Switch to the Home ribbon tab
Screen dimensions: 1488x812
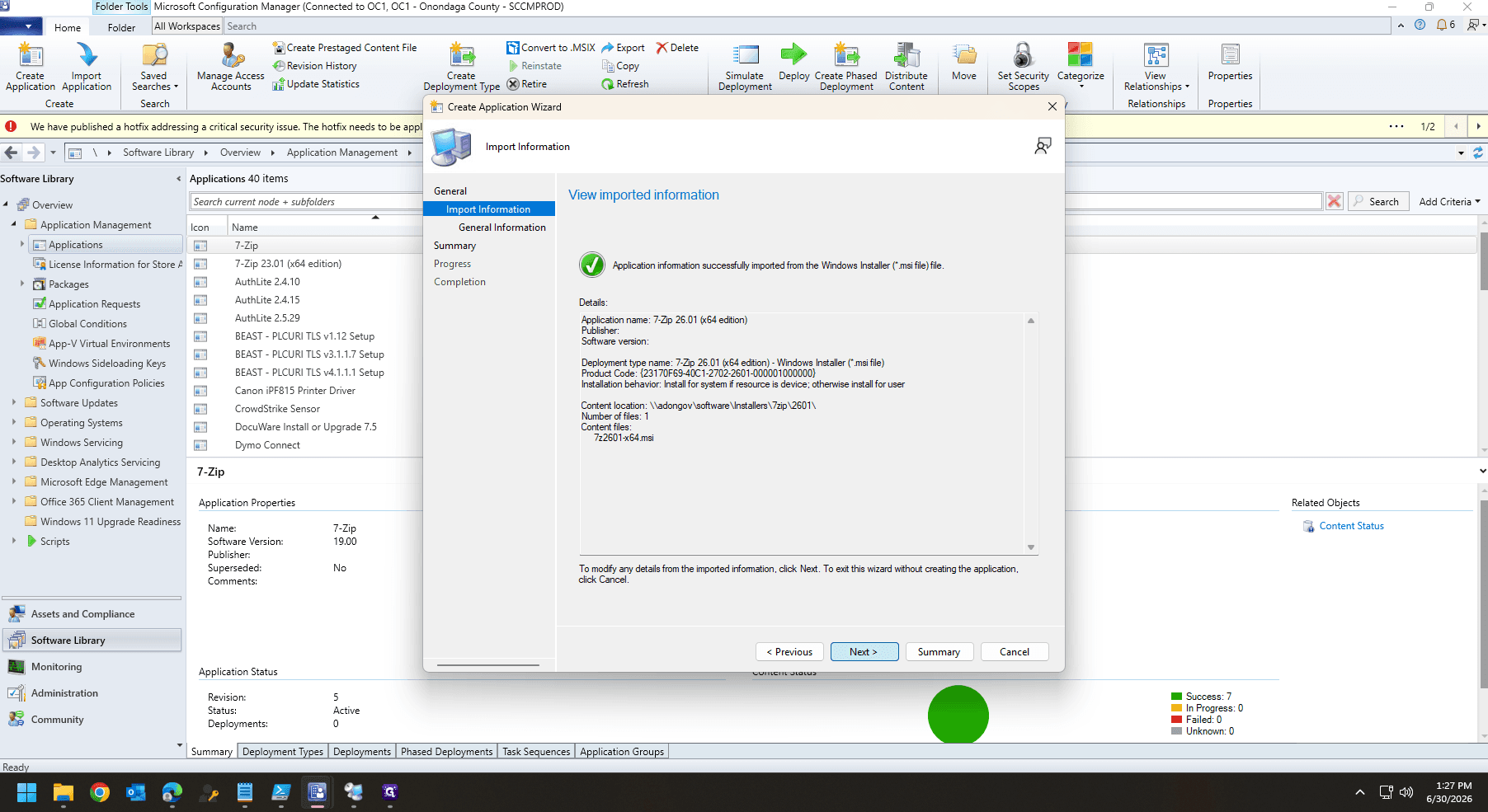[x=68, y=27]
